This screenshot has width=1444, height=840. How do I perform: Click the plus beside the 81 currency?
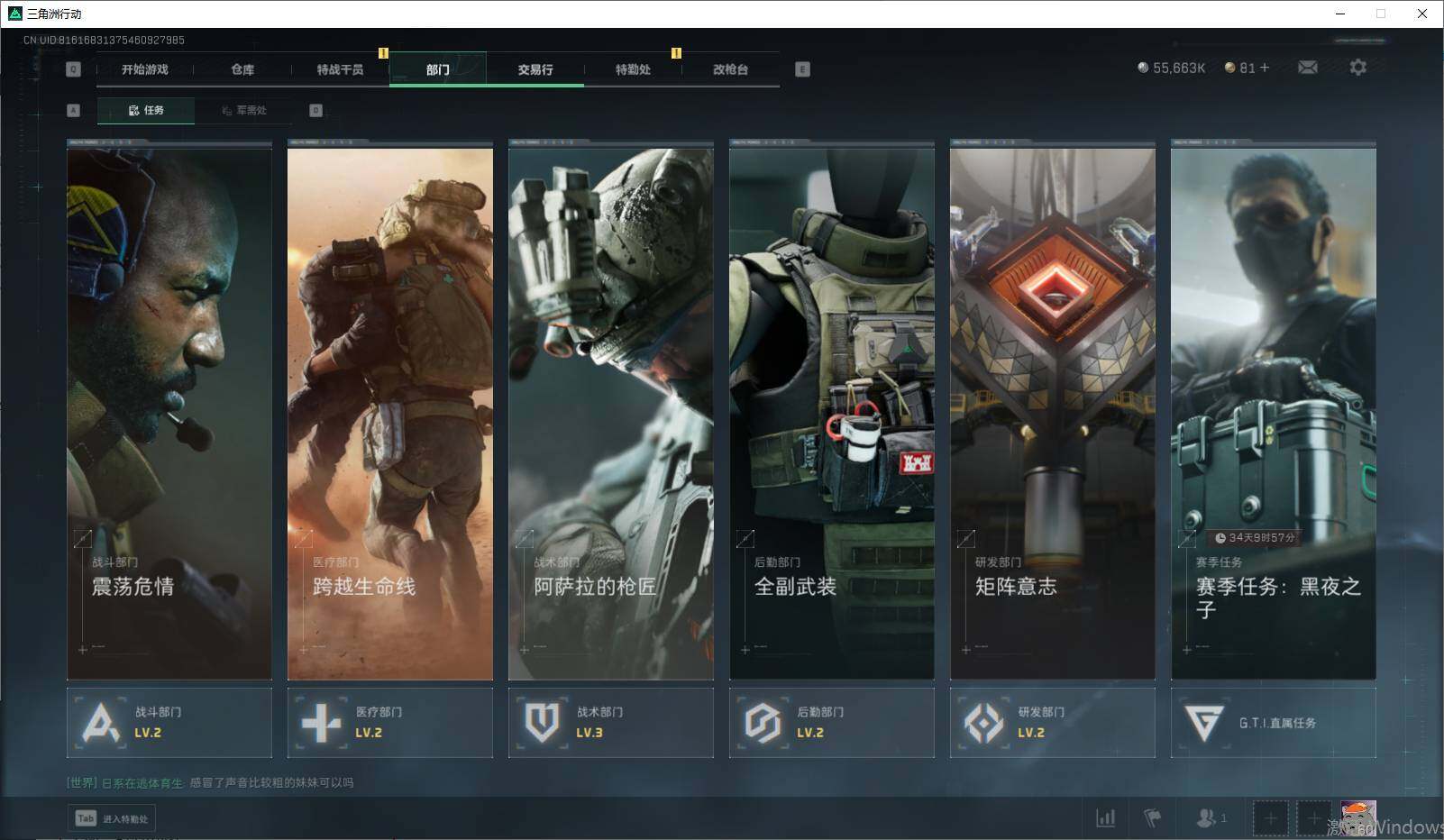tap(1265, 68)
